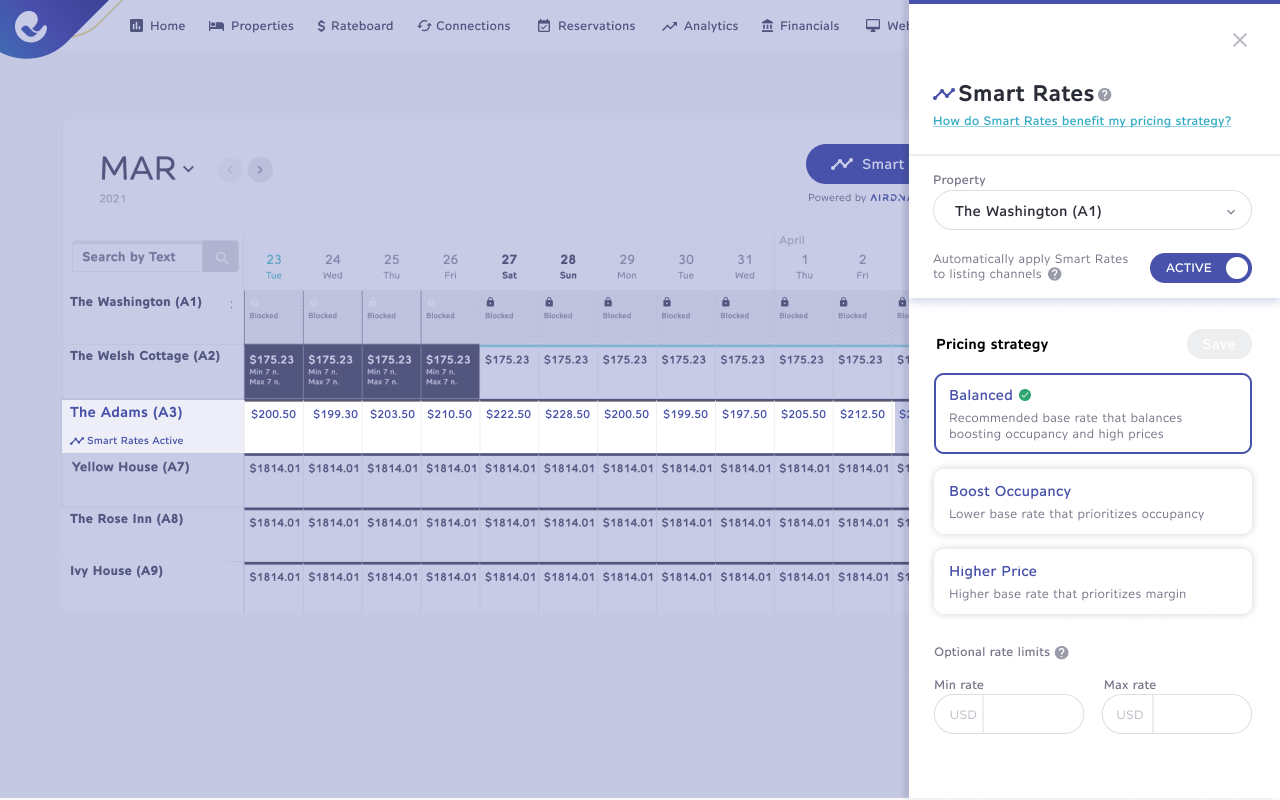The width and height of the screenshot is (1280, 800).
Task: Click the 31 Wed date header
Action: (745, 266)
